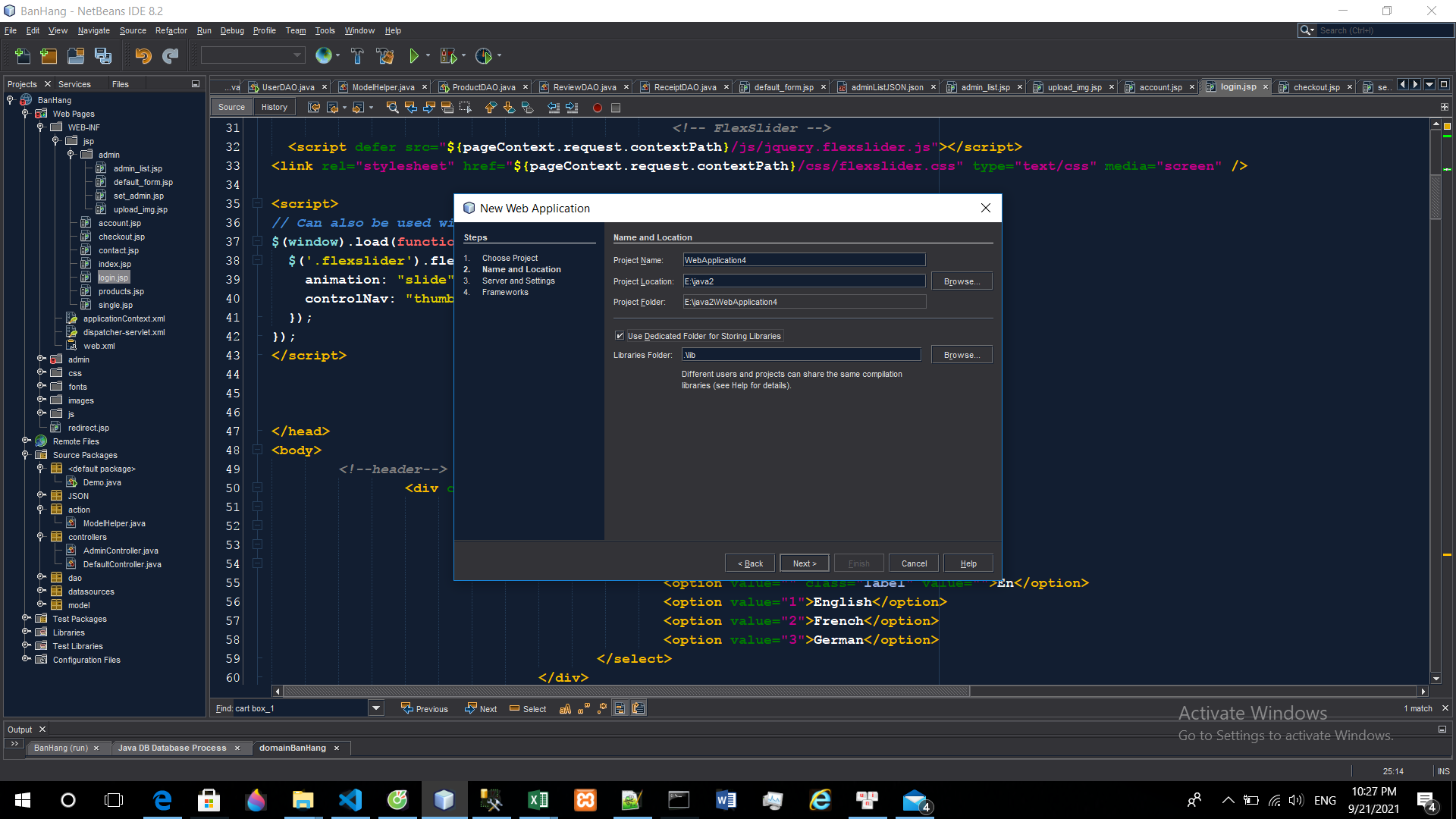Toggle Whole Words option in find bar
This screenshot has height=819, width=1456.
click(x=584, y=708)
